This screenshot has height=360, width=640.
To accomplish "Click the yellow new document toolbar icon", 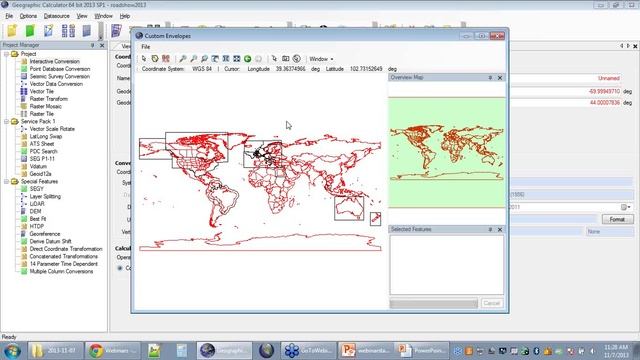I will tap(12, 31).
